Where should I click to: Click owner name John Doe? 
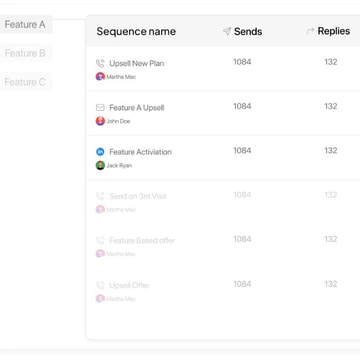tap(118, 121)
